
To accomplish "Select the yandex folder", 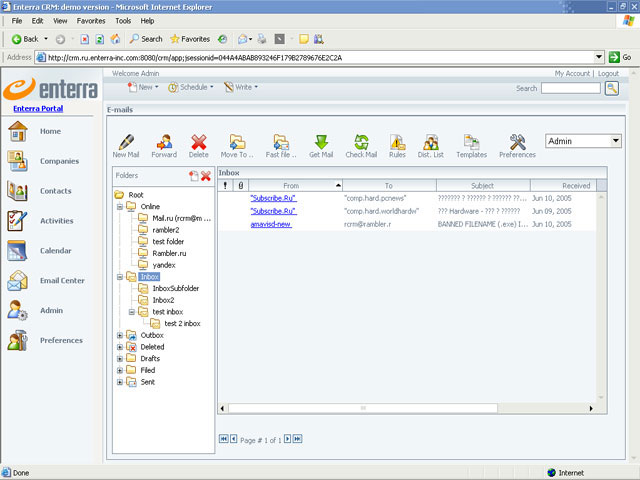I will [164, 265].
